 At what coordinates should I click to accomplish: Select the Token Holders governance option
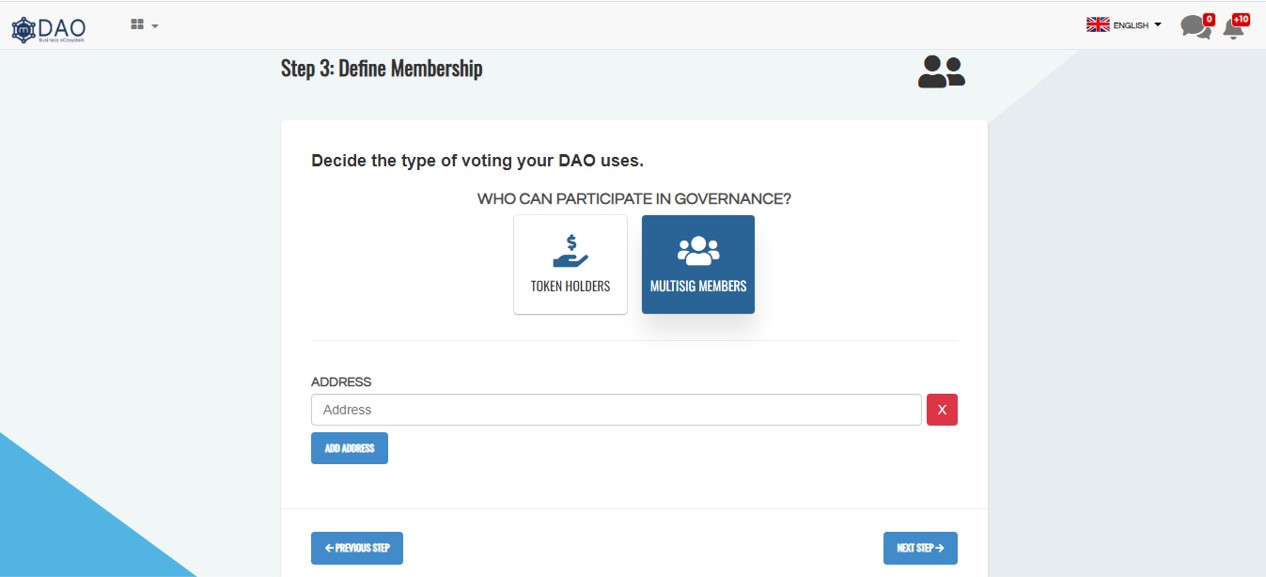click(x=570, y=265)
